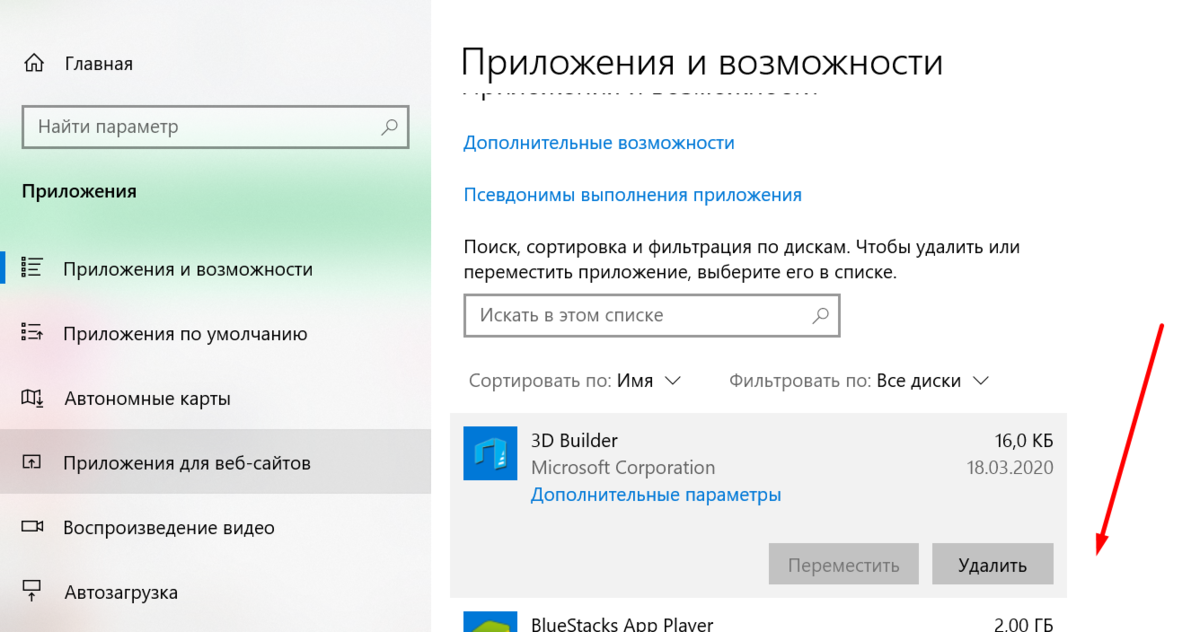Click the Автозагрузка startup icon
Screen dimensions: 1200x632
pos(32,591)
